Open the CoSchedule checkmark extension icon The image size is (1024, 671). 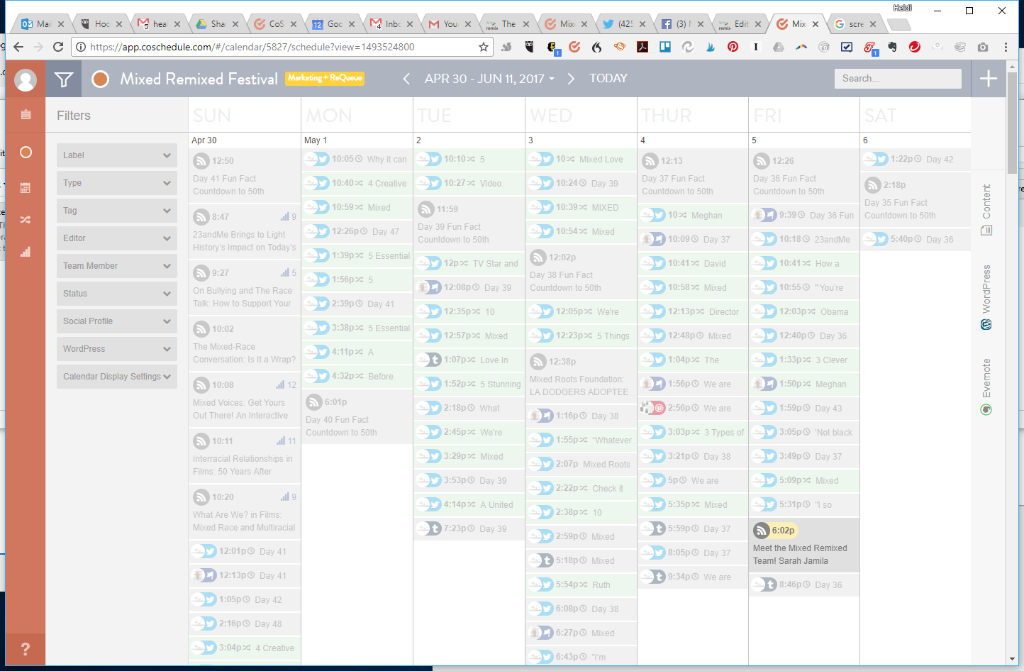coord(575,47)
